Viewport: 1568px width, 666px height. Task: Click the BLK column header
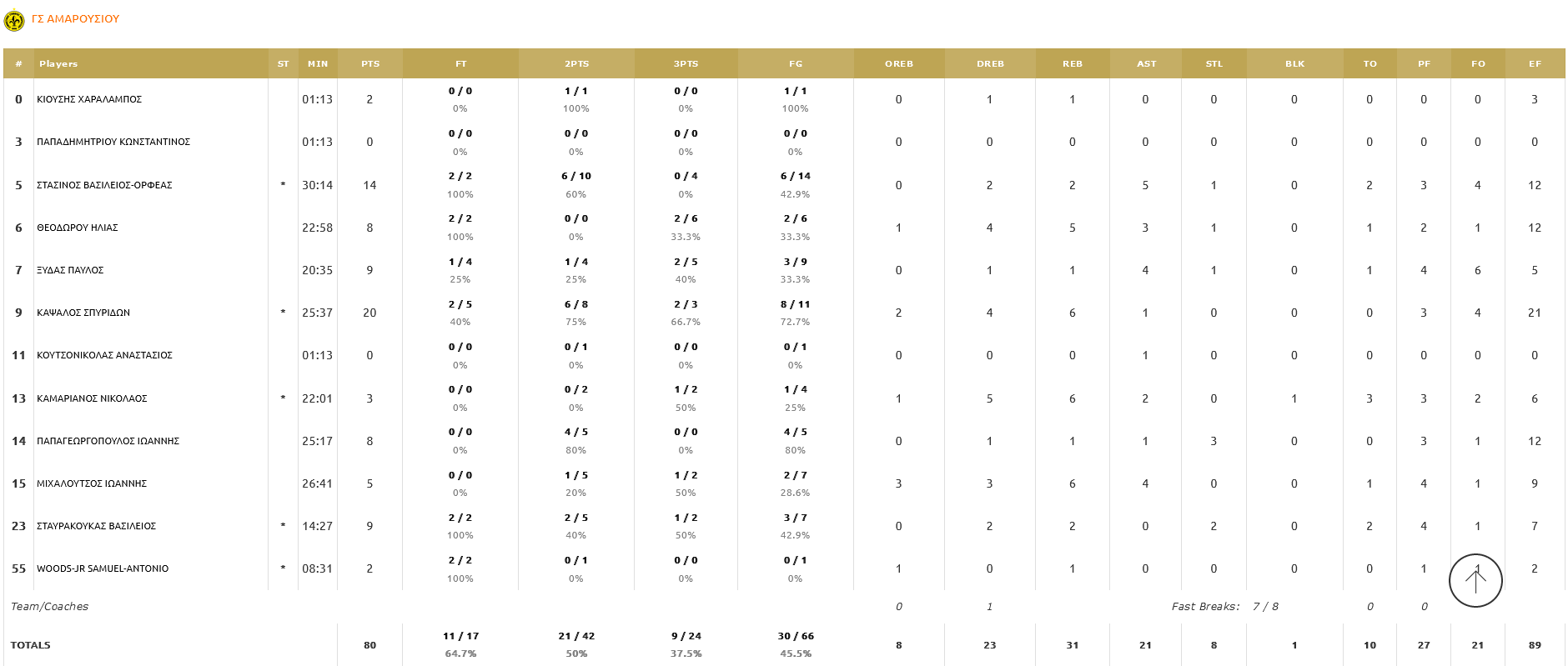coord(1293,63)
